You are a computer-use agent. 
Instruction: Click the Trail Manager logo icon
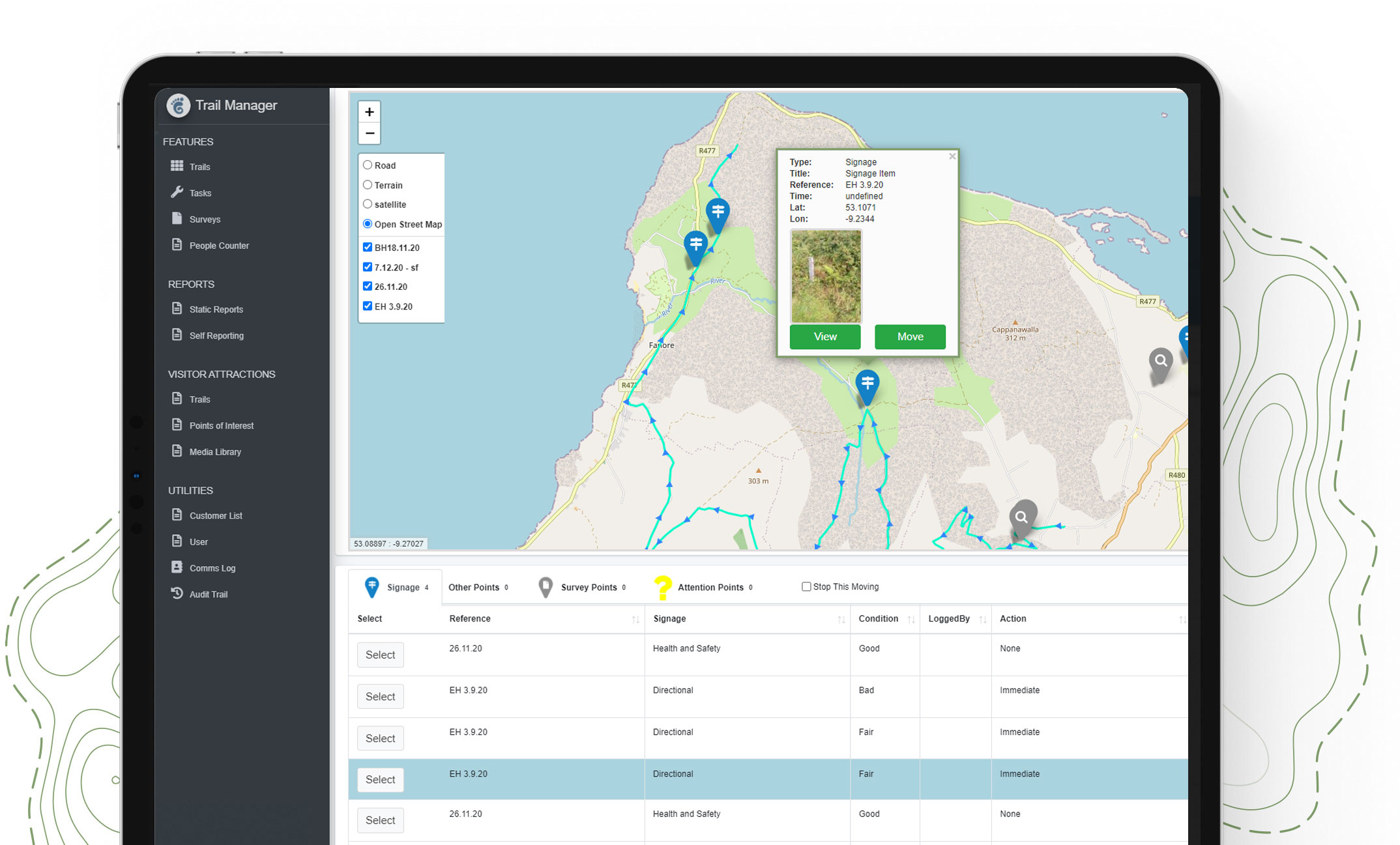pos(178,106)
